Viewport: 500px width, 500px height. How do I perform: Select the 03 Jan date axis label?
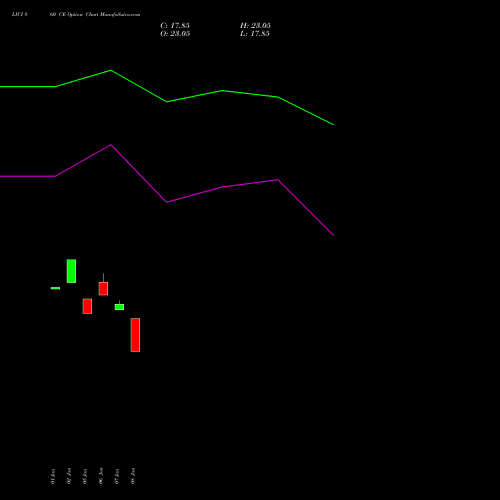(x=85, y=476)
